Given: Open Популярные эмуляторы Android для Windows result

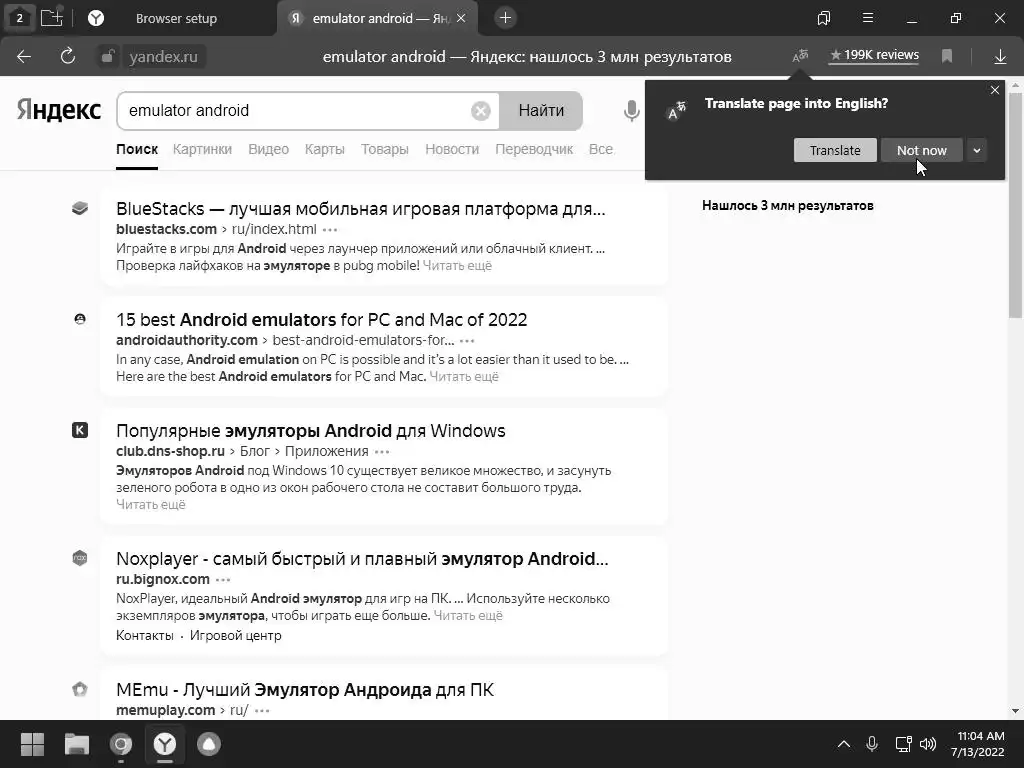Looking at the screenshot, I should [311, 431].
